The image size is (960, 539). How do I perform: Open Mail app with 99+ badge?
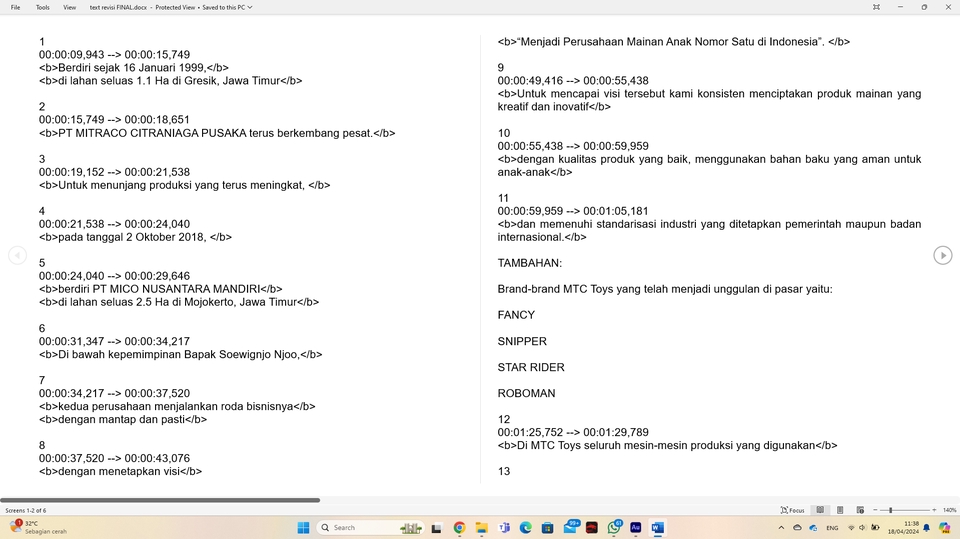click(571, 527)
